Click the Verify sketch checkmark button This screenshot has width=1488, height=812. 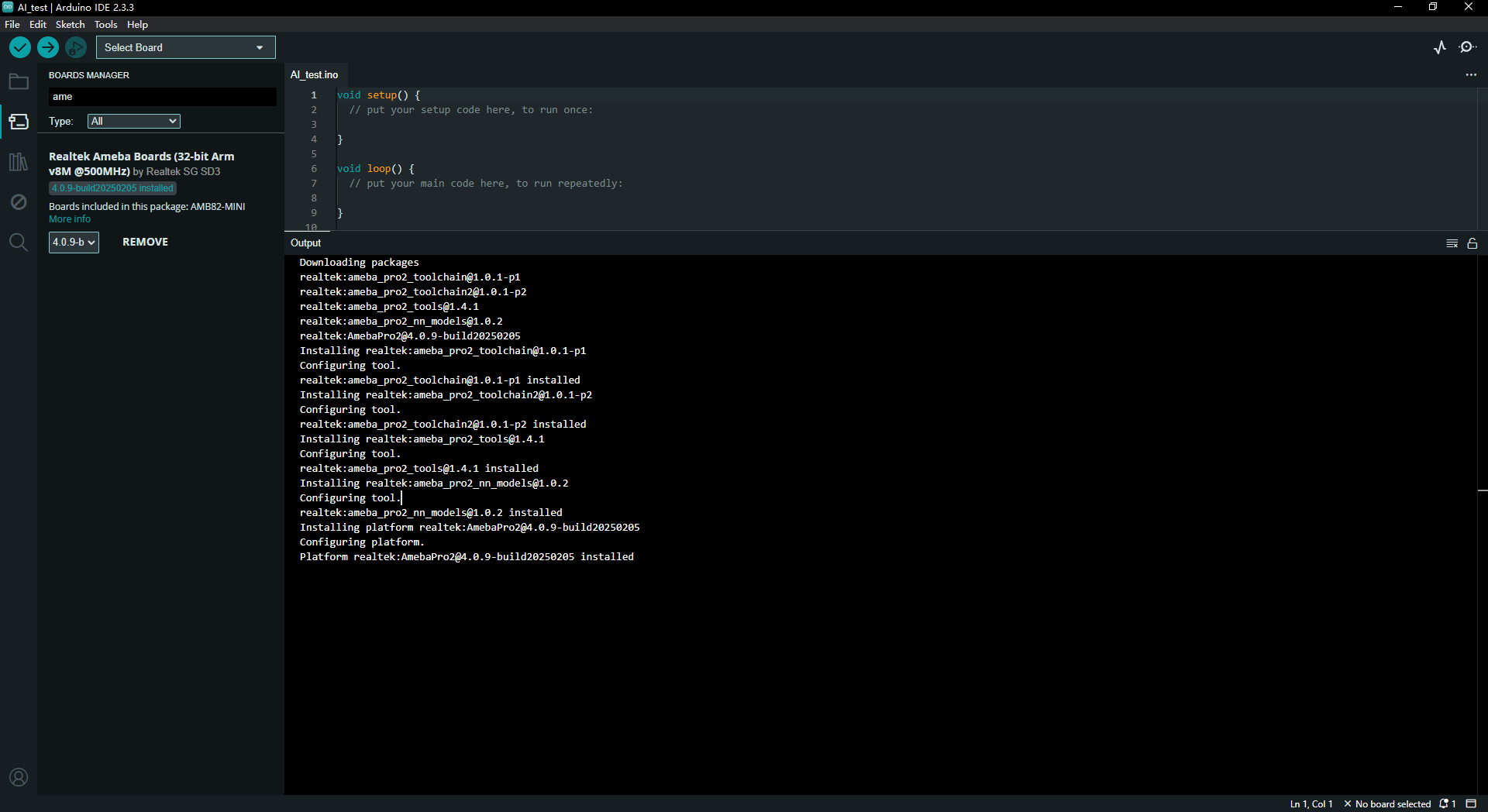point(20,47)
